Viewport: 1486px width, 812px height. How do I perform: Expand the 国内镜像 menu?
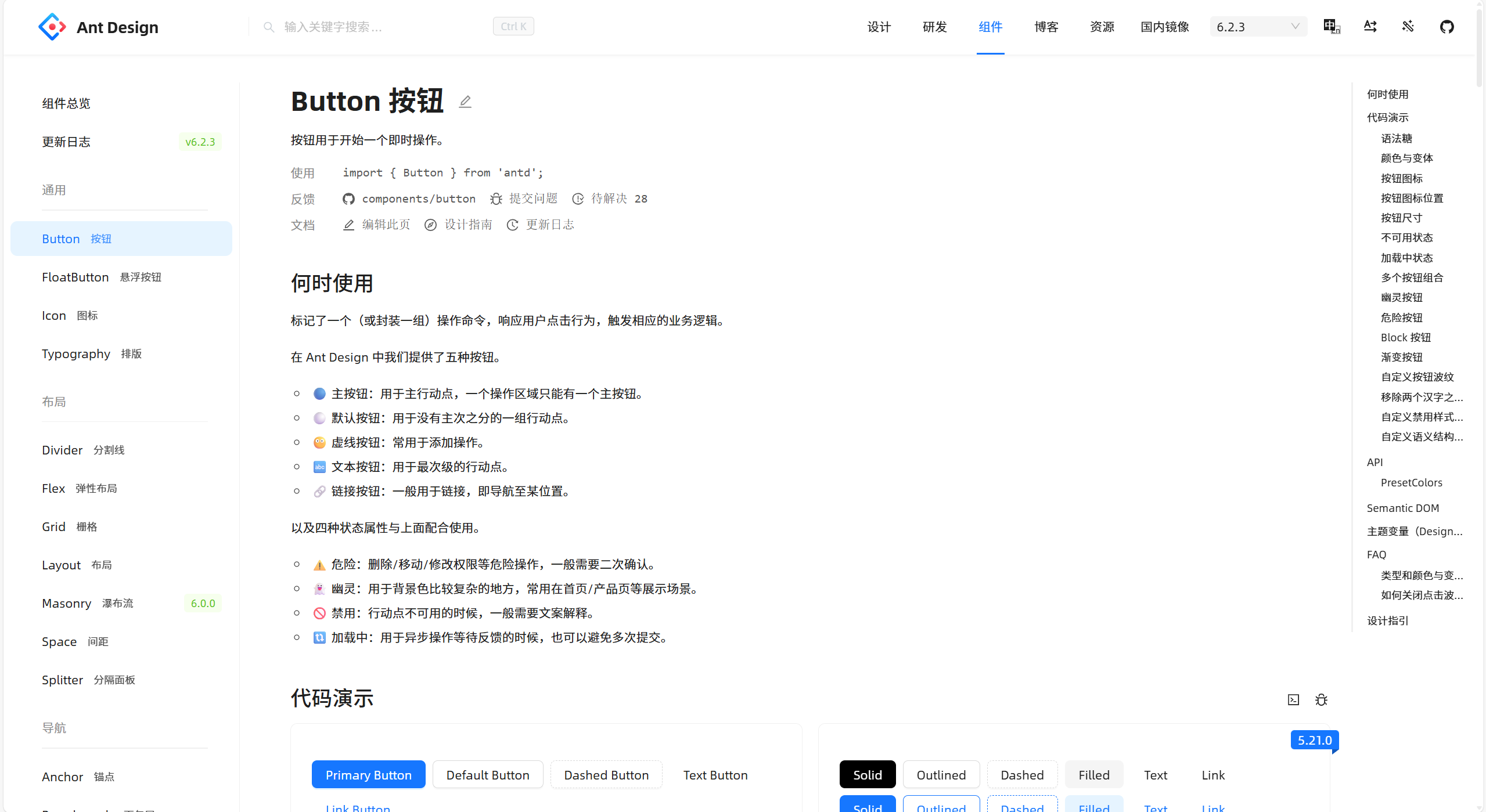(x=1164, y=27)
